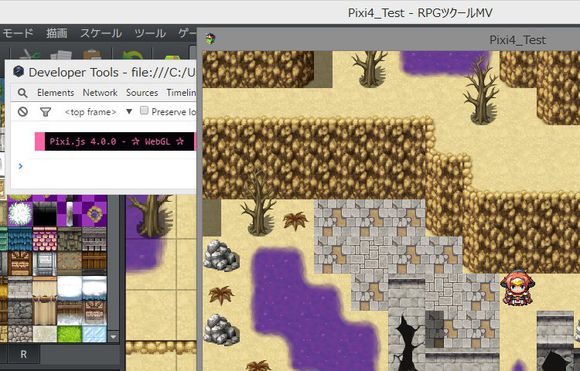Open the モード menu
This screenshot has width=580, height=371.
(18, 33)
